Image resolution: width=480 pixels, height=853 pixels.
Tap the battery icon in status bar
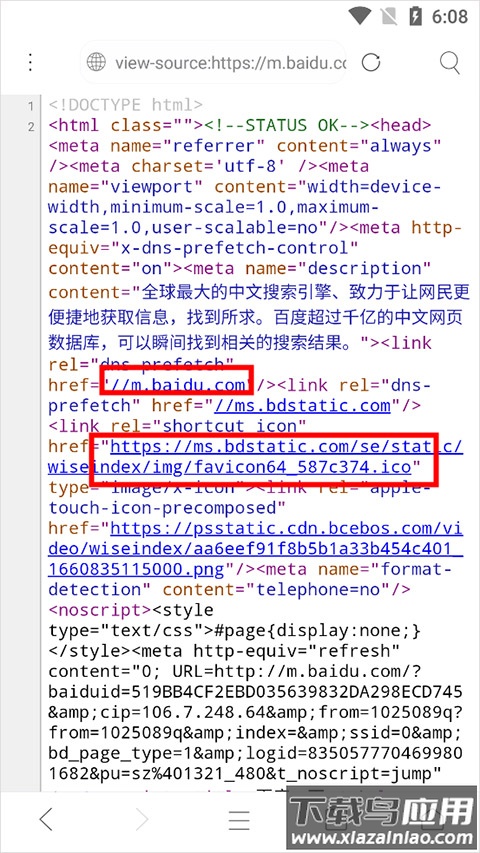point(416,16)
